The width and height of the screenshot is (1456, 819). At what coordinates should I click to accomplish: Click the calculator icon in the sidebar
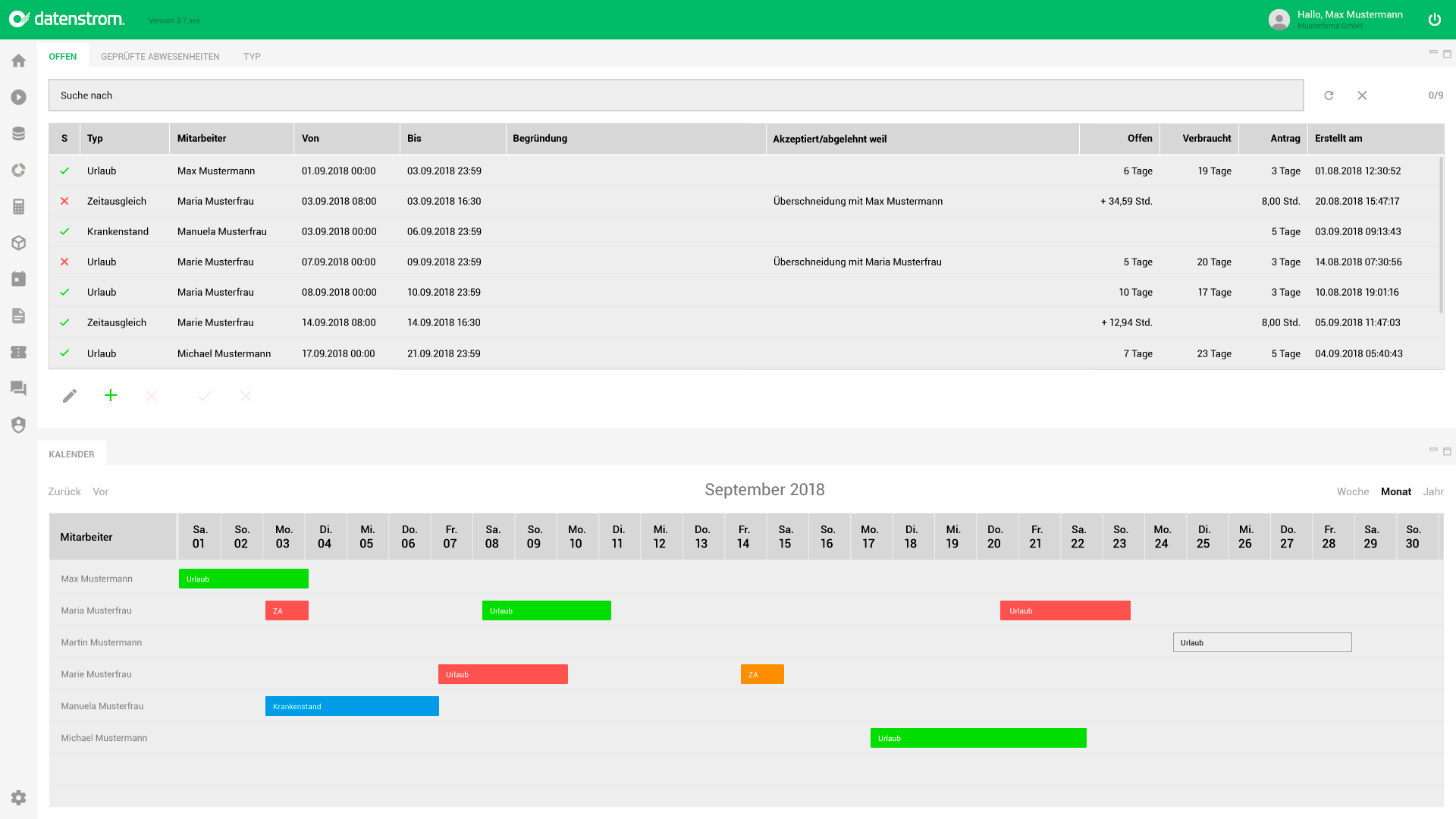pyautogui.click(x=18, y=206)
